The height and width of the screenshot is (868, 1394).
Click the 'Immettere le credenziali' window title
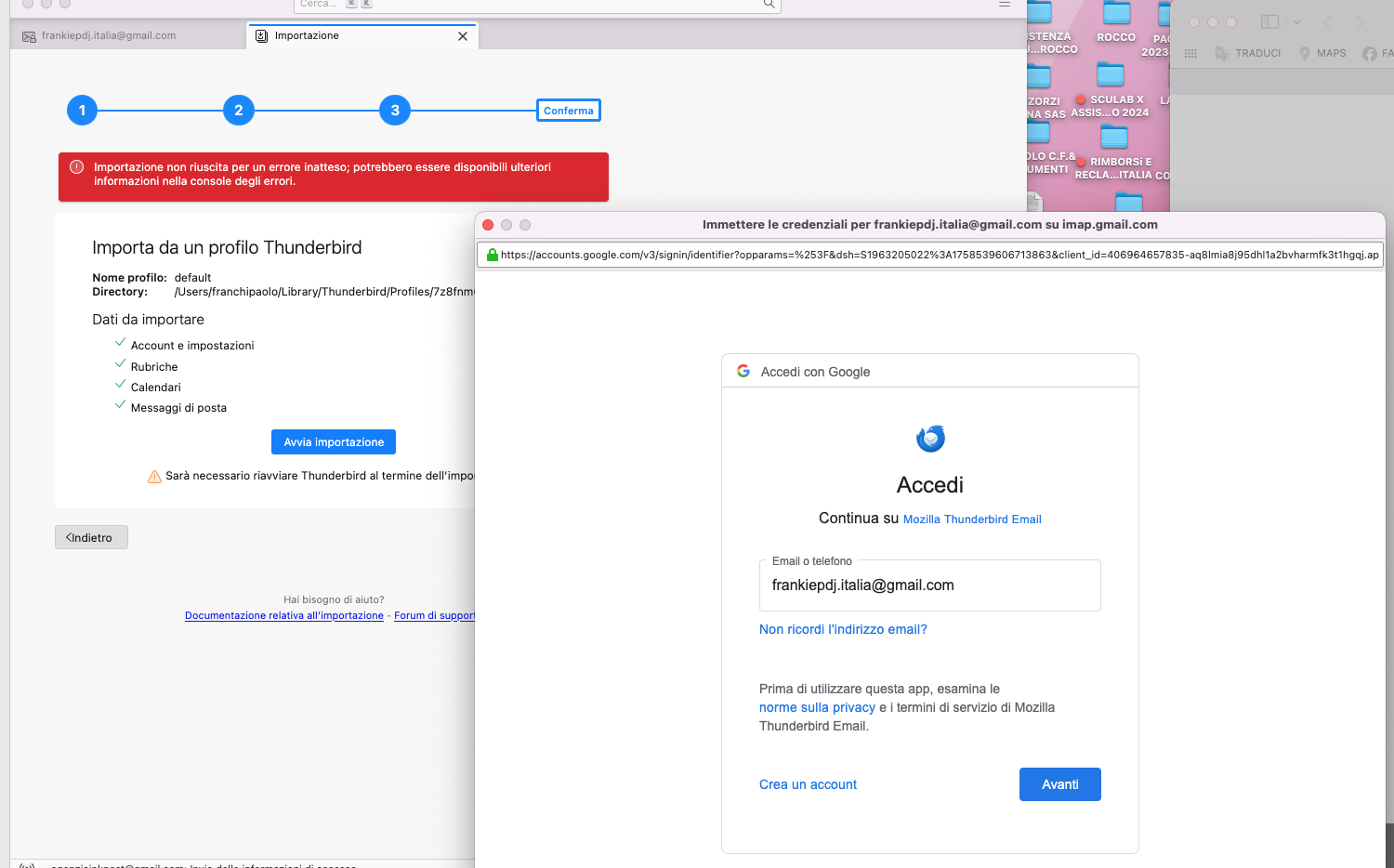(x=930, y=225)
